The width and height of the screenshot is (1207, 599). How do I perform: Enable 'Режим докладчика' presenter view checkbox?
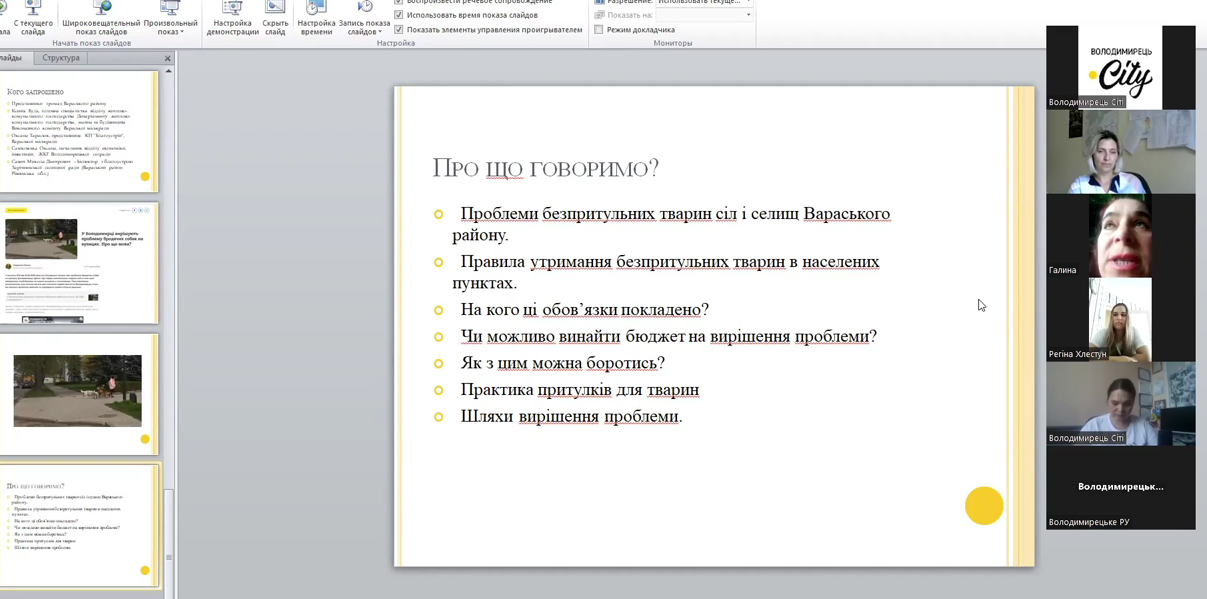point(599,30)
